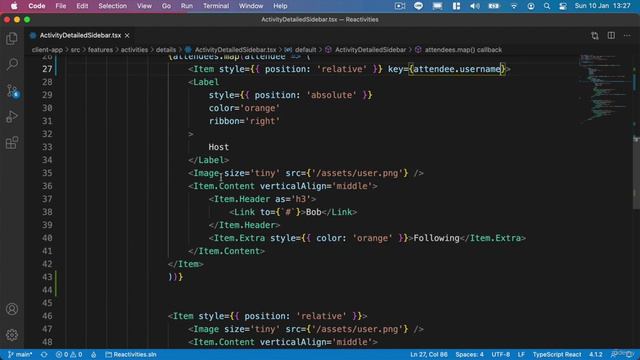640x360 pixels.
Task: Click the client-app breadcrumb
Action: tap(47, 50)
